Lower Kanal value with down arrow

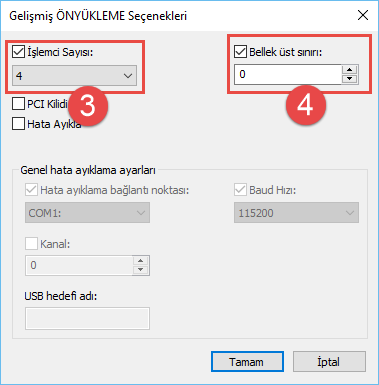pos(141,270)
